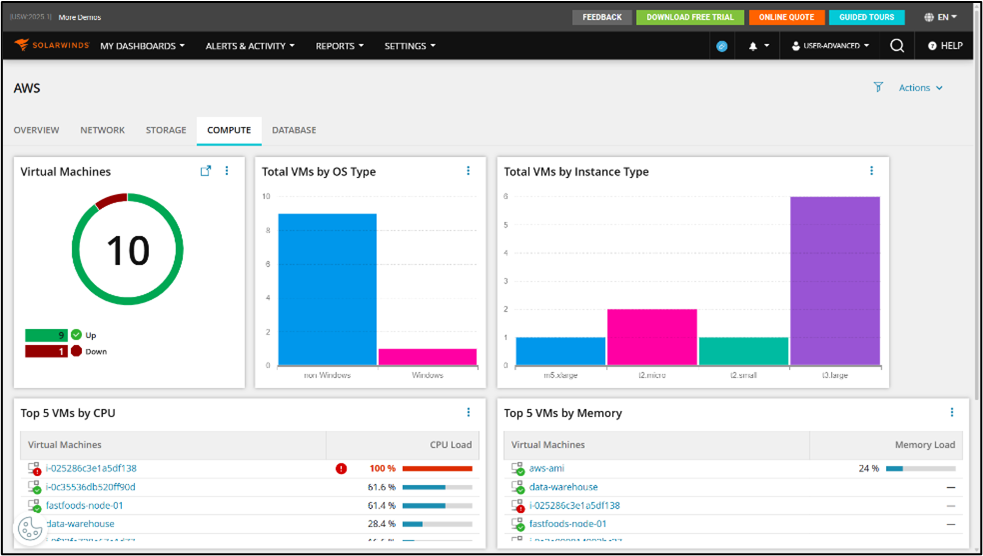Click the Feedback button
983x556 pixels.
[x=602, y=18]
